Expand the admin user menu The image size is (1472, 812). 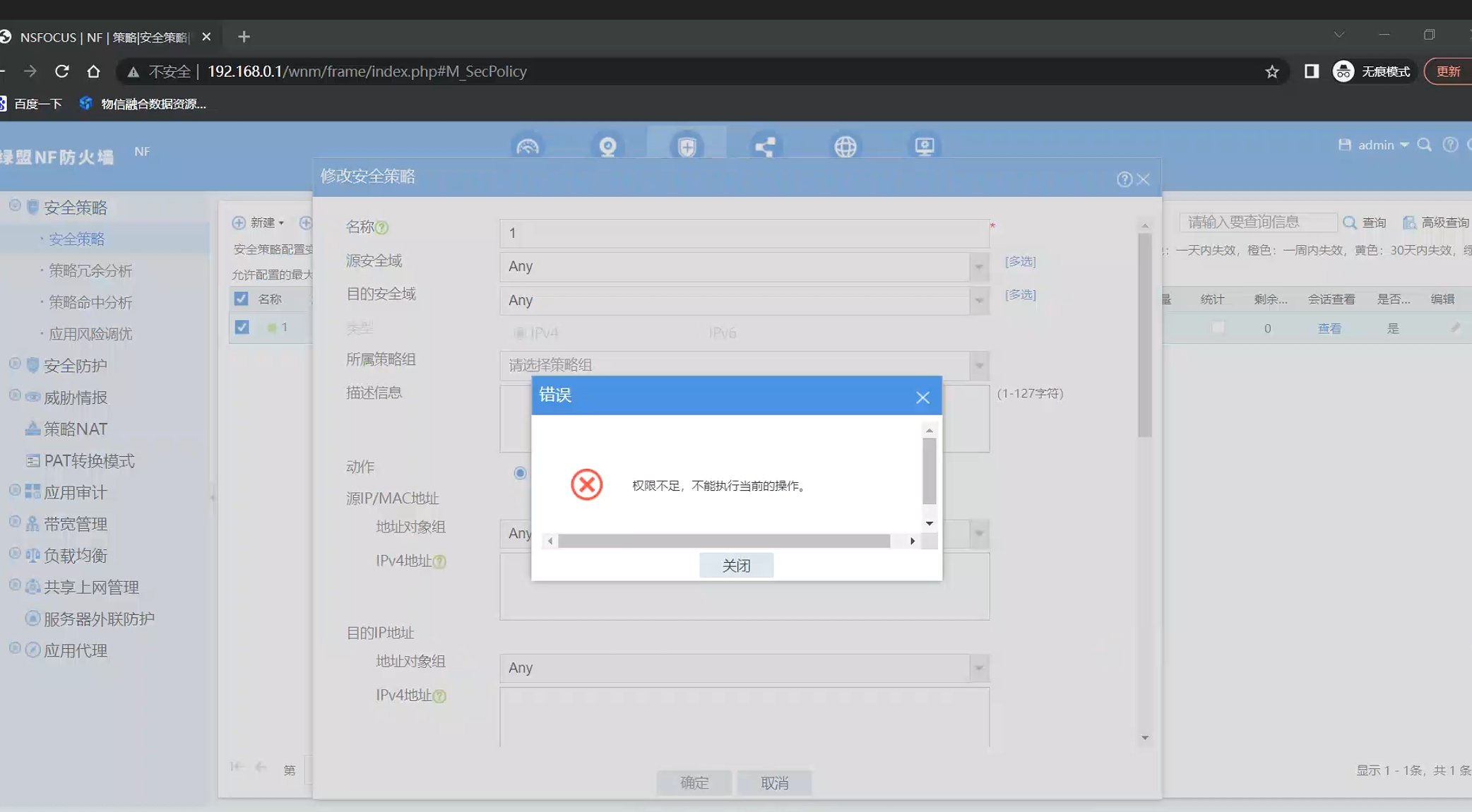click(x=1382, y=145)
